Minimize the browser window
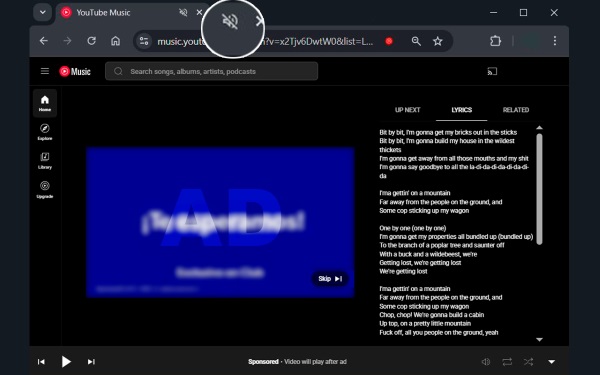Screen dimensions: 600x375 (x=494, y=13)
